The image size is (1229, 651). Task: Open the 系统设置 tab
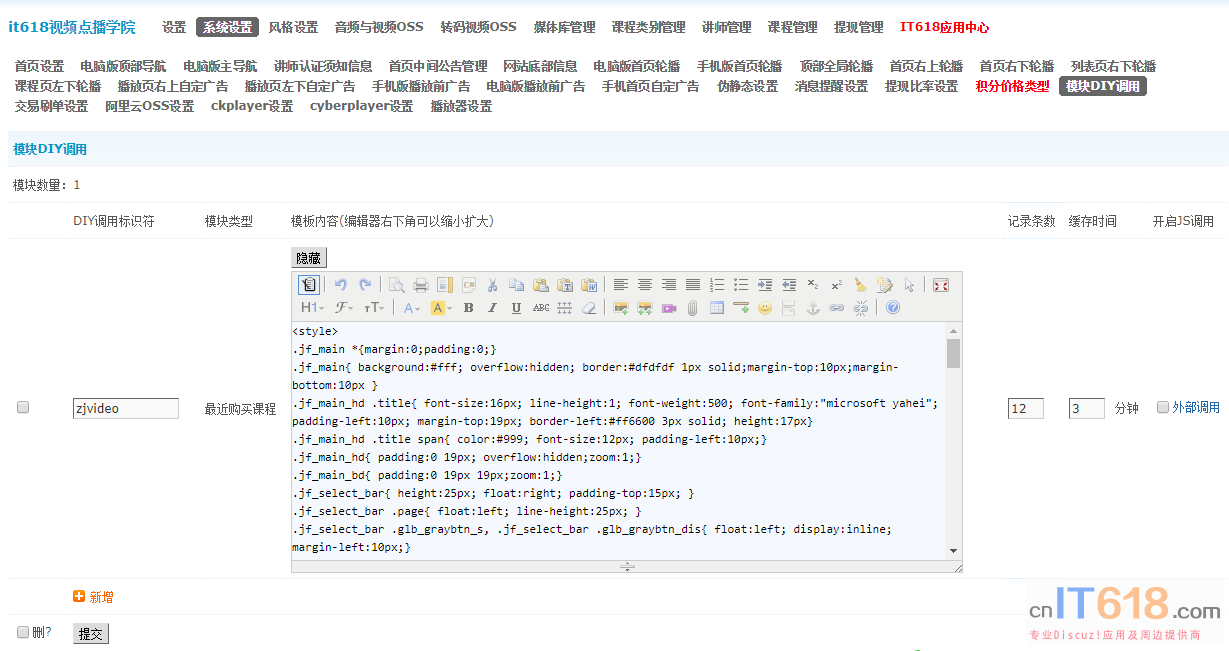(227, 27)
